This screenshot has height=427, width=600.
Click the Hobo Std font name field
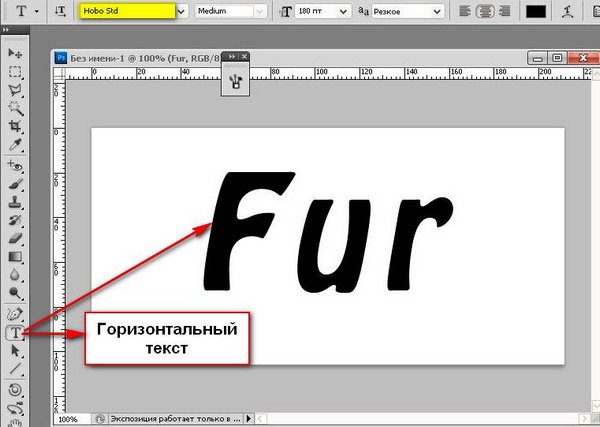tap(127, 11)
